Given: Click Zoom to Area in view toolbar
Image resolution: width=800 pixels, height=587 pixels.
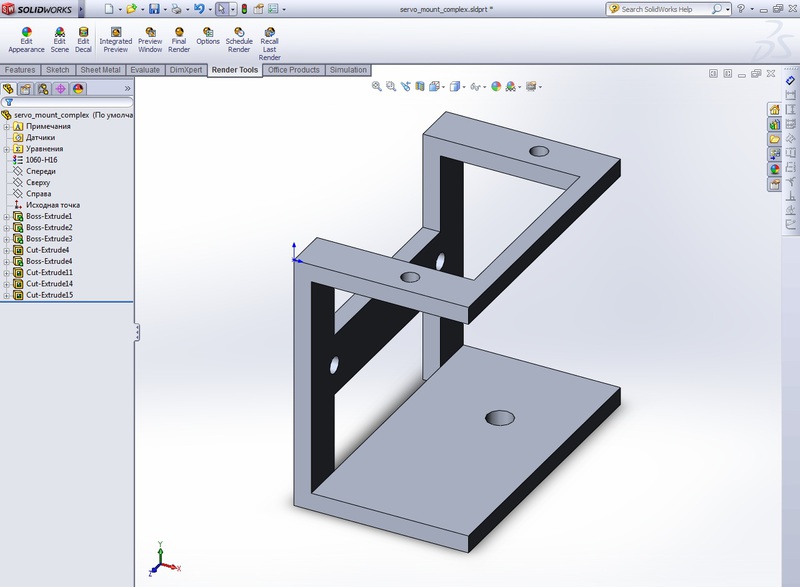Looking at the screenshot, I should 391,86.
